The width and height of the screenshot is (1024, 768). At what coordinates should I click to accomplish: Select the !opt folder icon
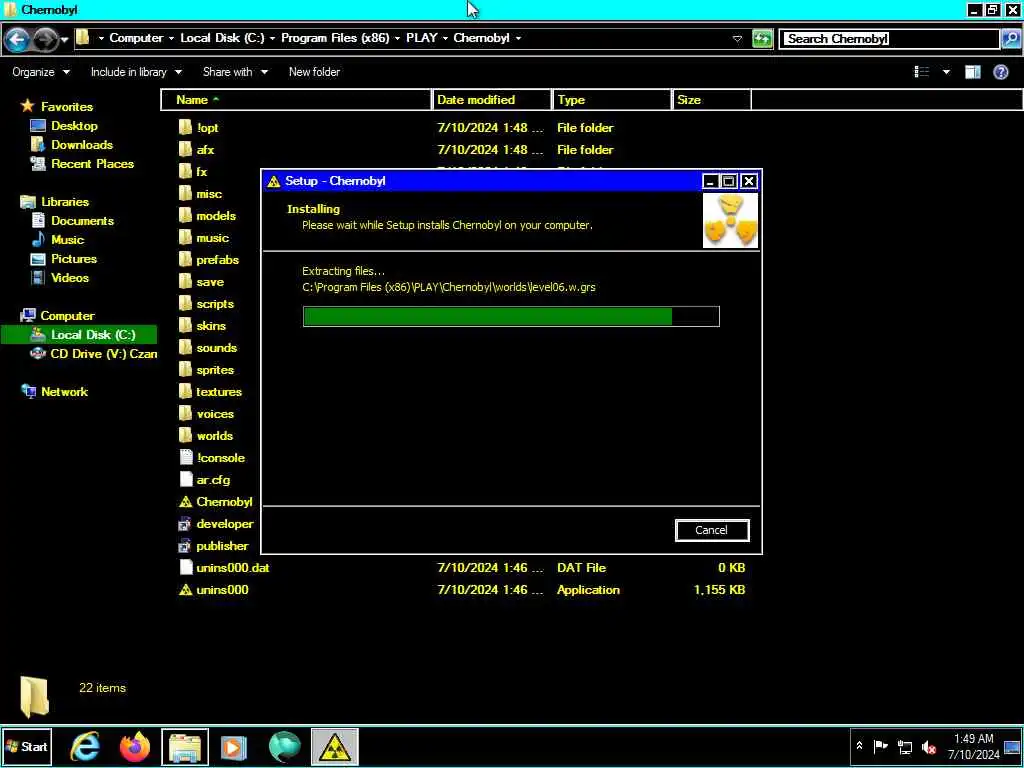[185, 127]
